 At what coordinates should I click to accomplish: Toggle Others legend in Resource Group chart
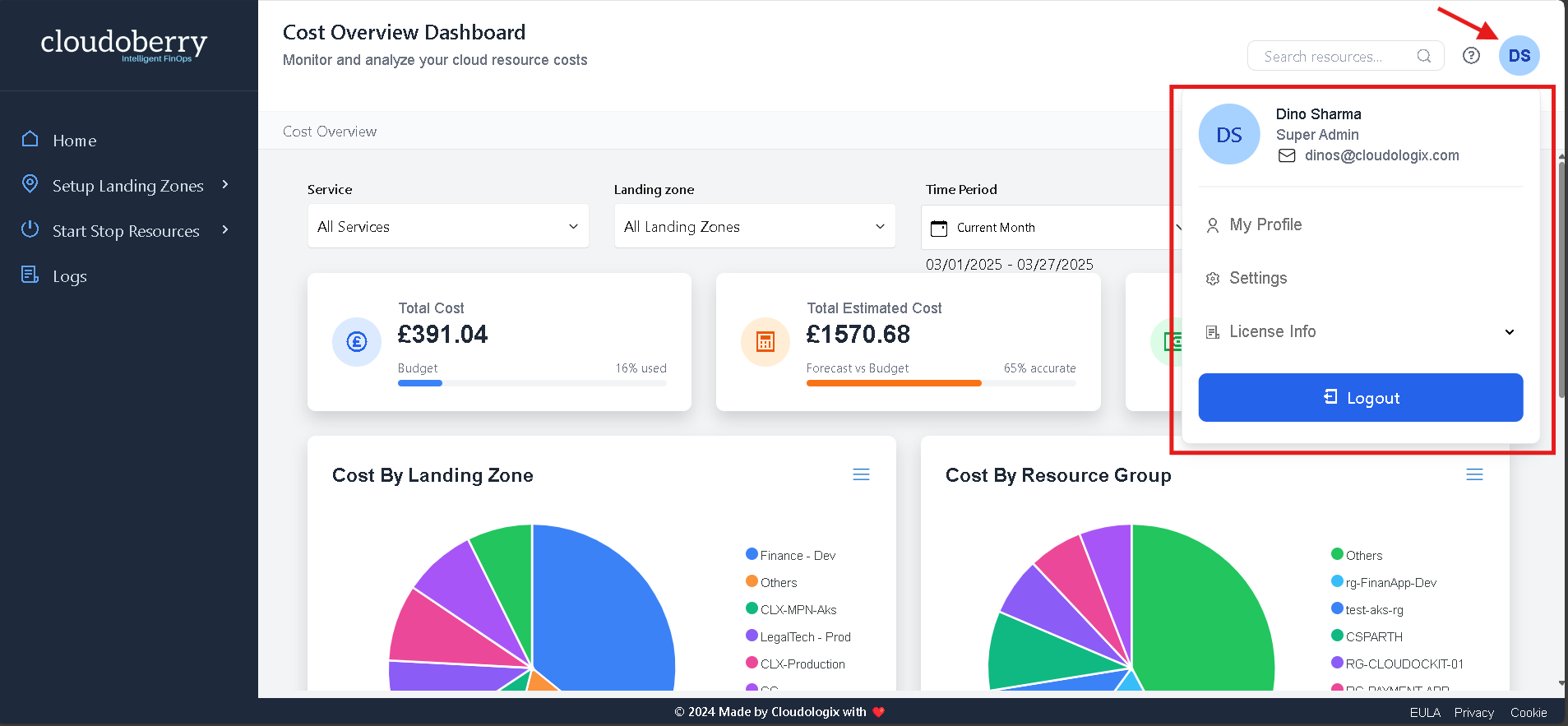tap(1357, 555)
